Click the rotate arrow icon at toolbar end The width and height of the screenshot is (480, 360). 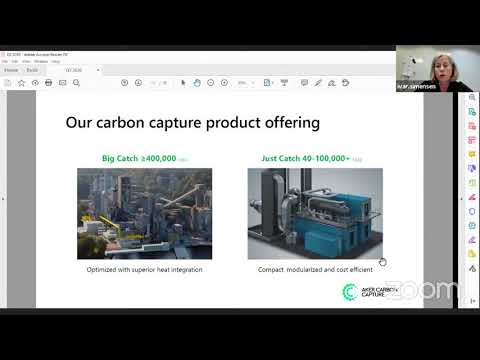click(346, 83)
